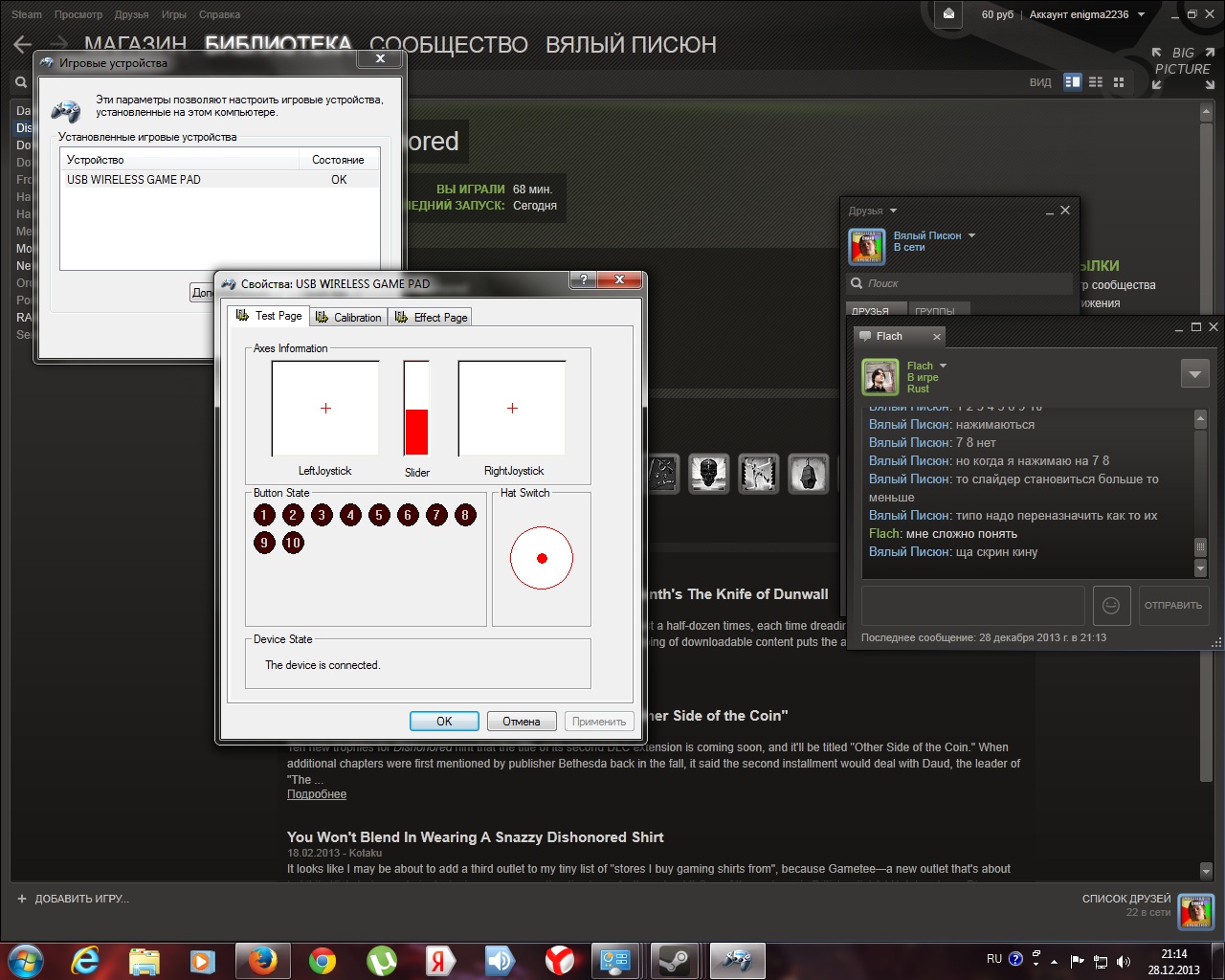Click Отмена in gamepad properties
Image resolution: width=1225 pixels, height=980 pixels.
point(522,721)
